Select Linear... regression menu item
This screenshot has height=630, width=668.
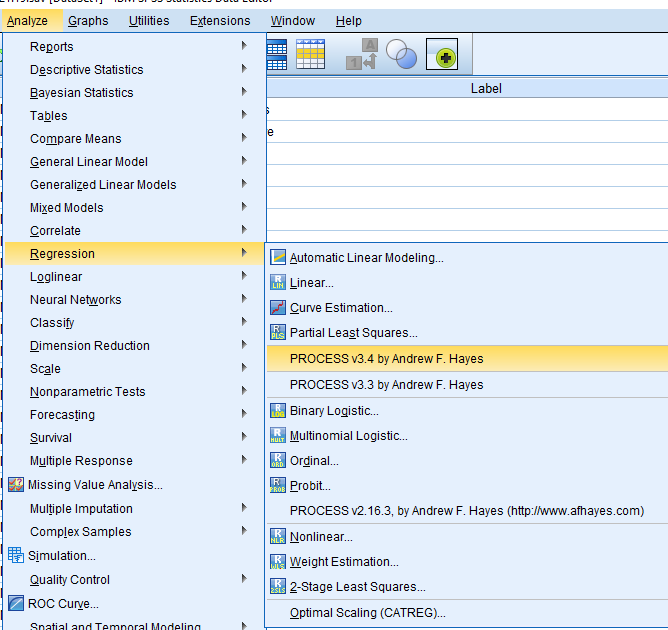click(467, 283)
